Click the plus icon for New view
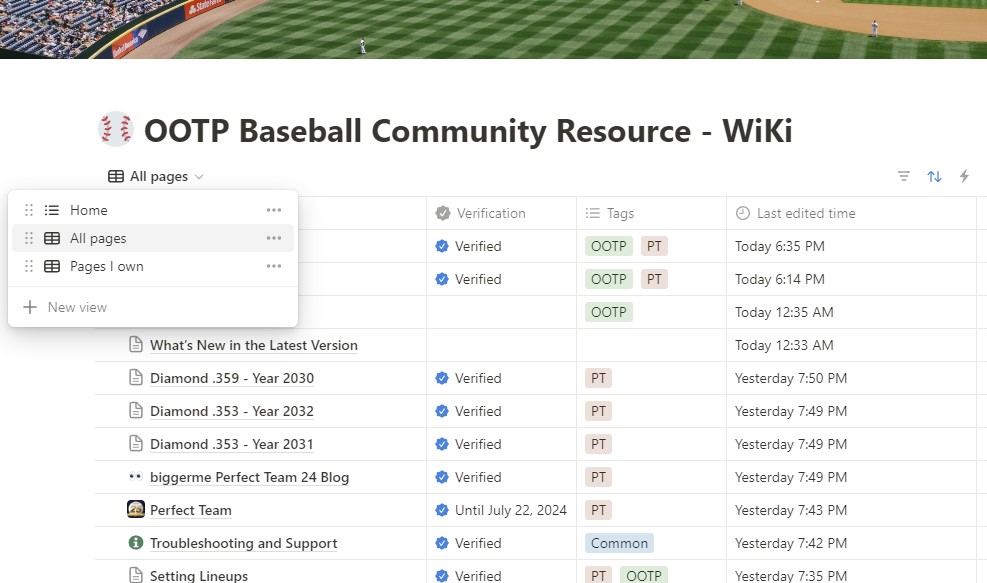The height and width of the screenshot is (583, 987). tap(30, 307)
